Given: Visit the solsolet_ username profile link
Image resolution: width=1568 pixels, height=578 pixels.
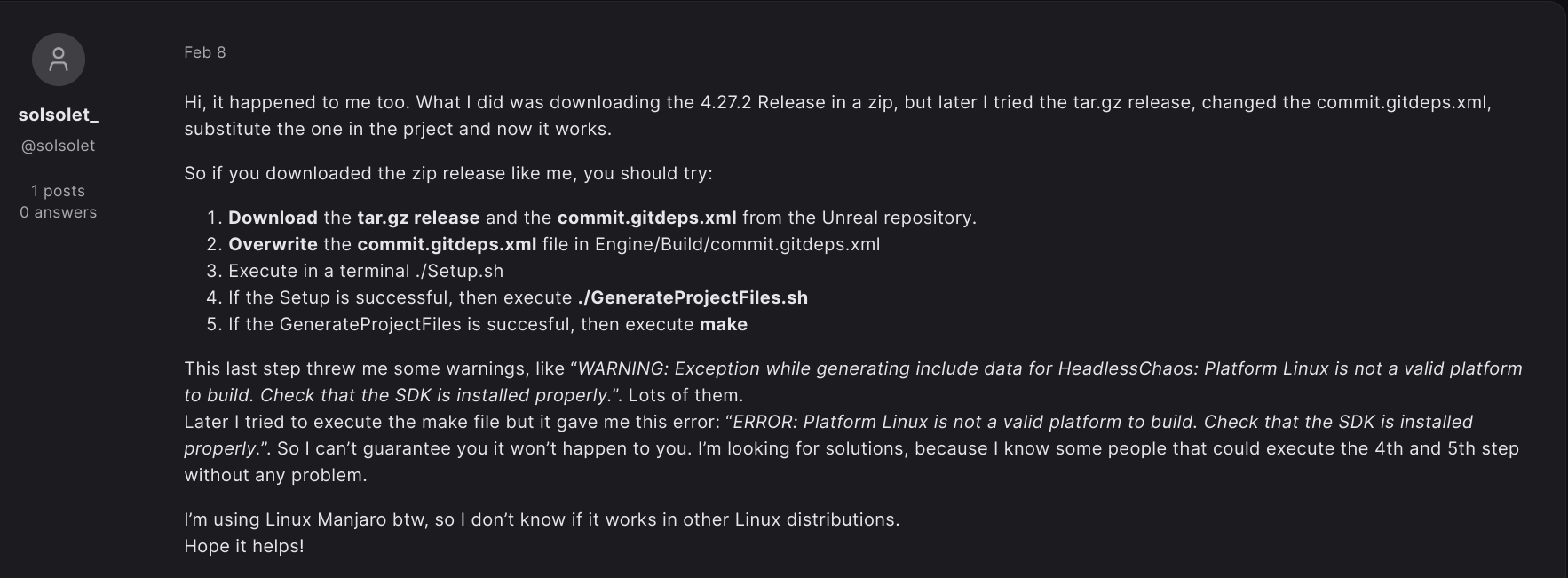Looking at the screenshot, I should tap(59, 115).
